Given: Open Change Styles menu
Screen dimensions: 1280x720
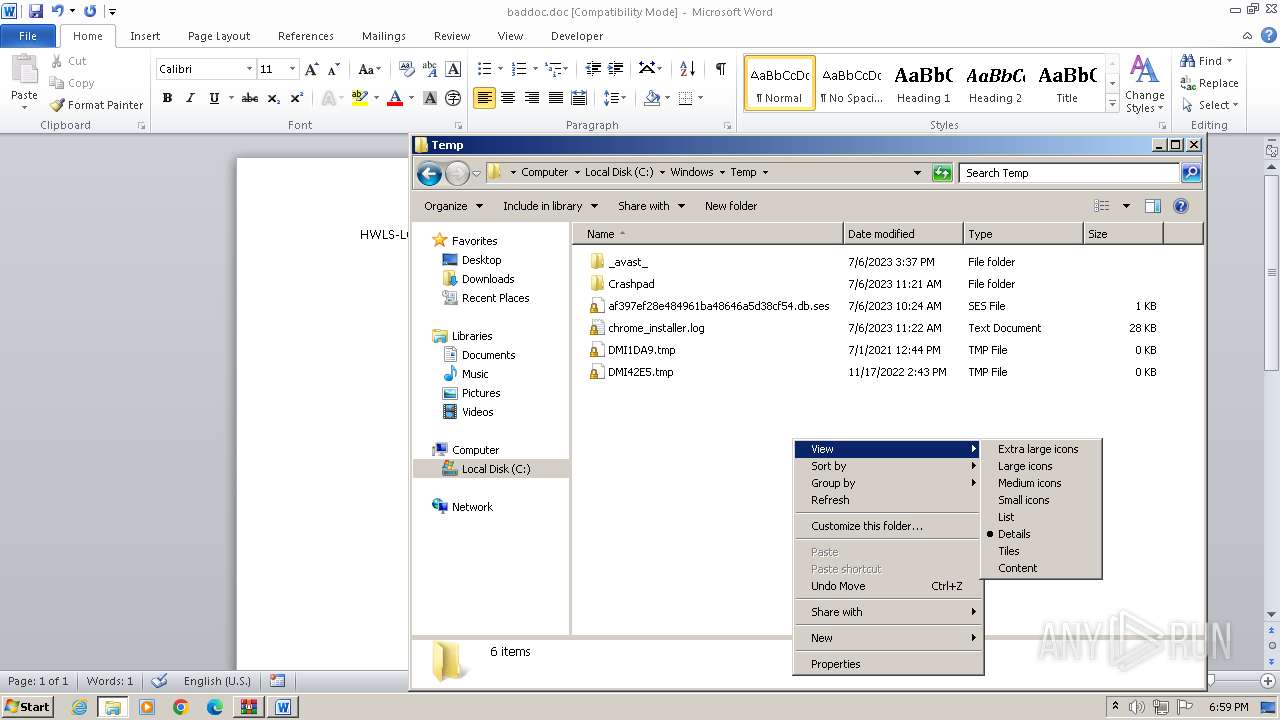Looking at the screenshot, I should click(1145, 84).
